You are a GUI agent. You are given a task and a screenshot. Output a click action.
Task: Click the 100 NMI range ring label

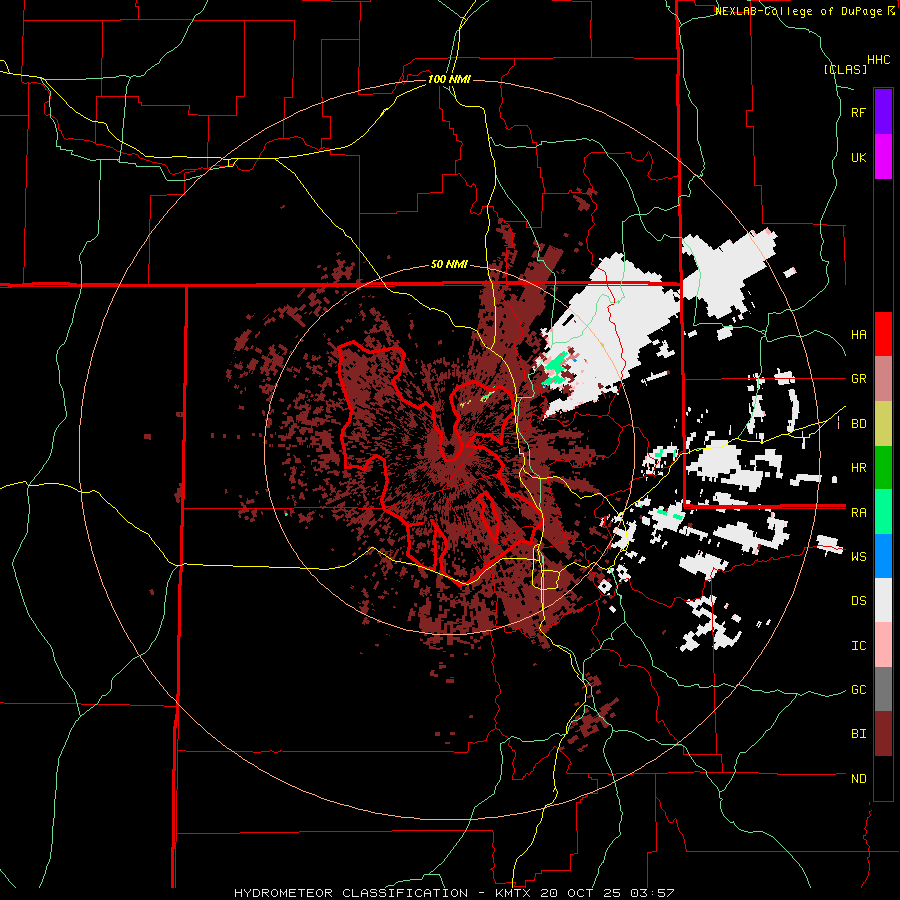[449, 79]
